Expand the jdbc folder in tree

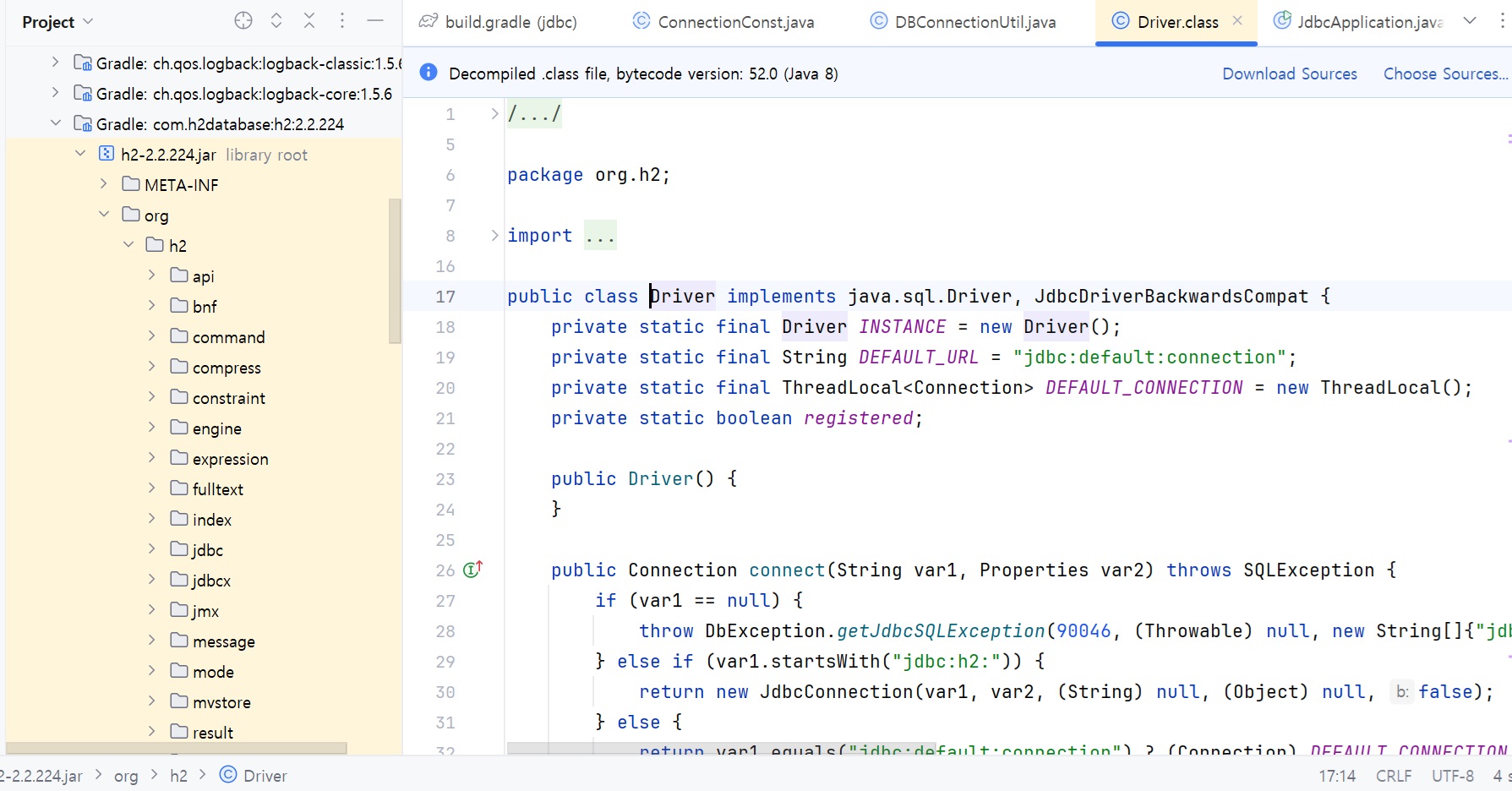pyautogui.click(x=152, y=549)
